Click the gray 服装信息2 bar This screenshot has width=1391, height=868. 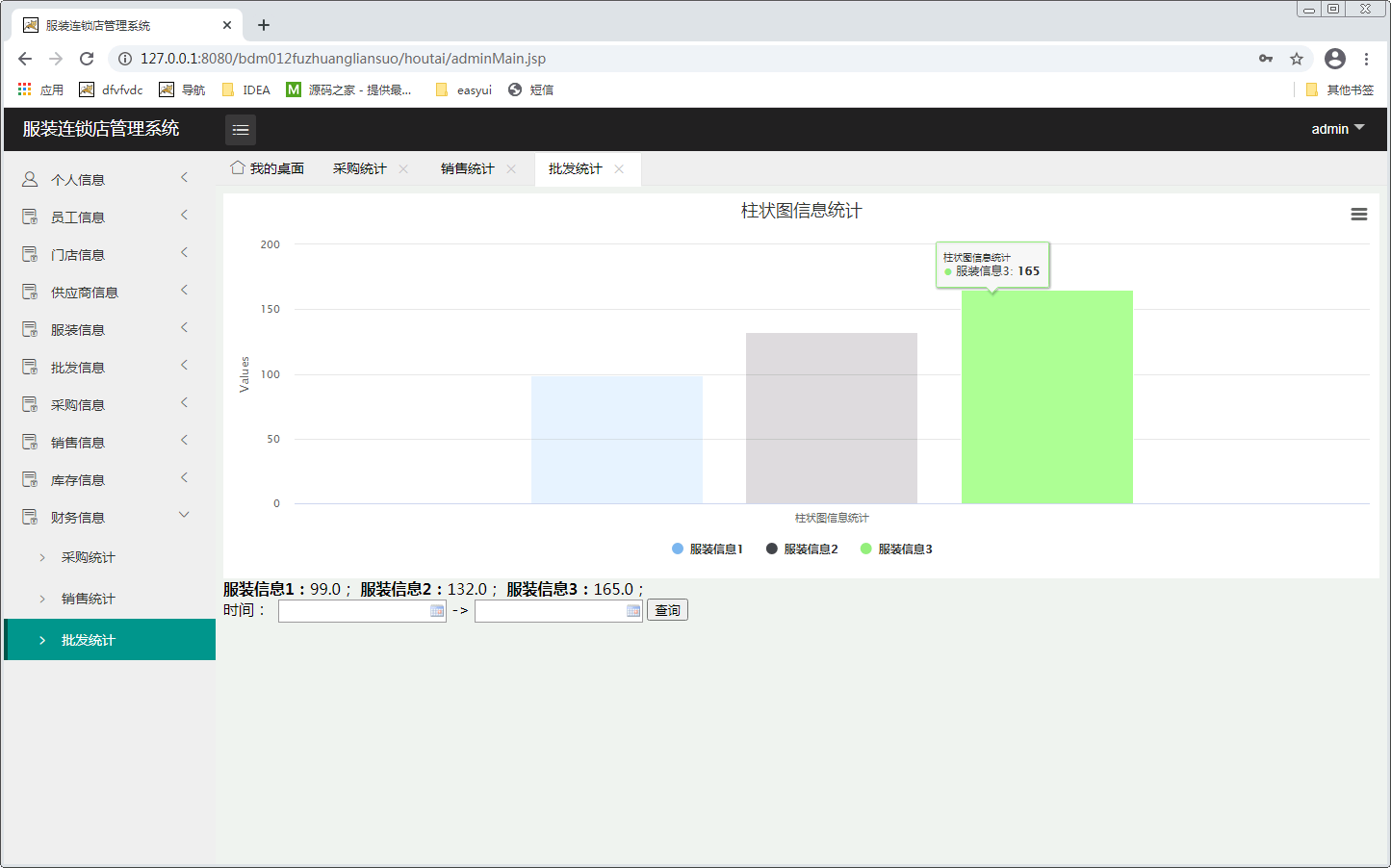(x=832, y=419)
